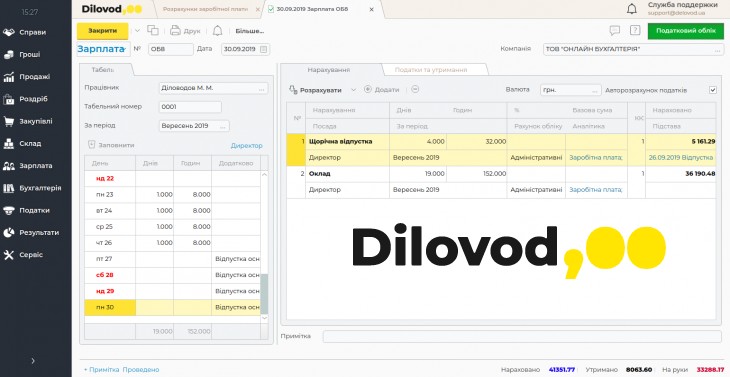This screenshot has width=730, height=377.
Task: Click the Додати add accrual button
Action: click(382, 89)
